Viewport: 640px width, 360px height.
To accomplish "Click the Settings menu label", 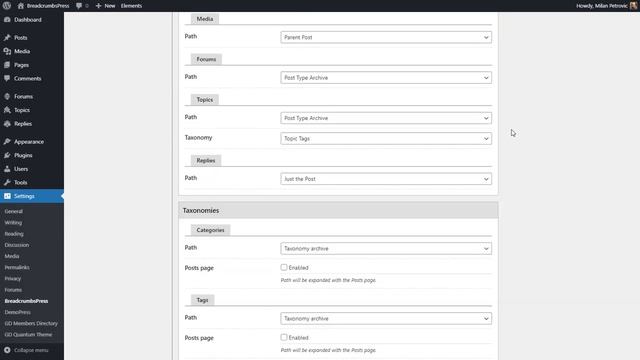I will pos(24,196).
